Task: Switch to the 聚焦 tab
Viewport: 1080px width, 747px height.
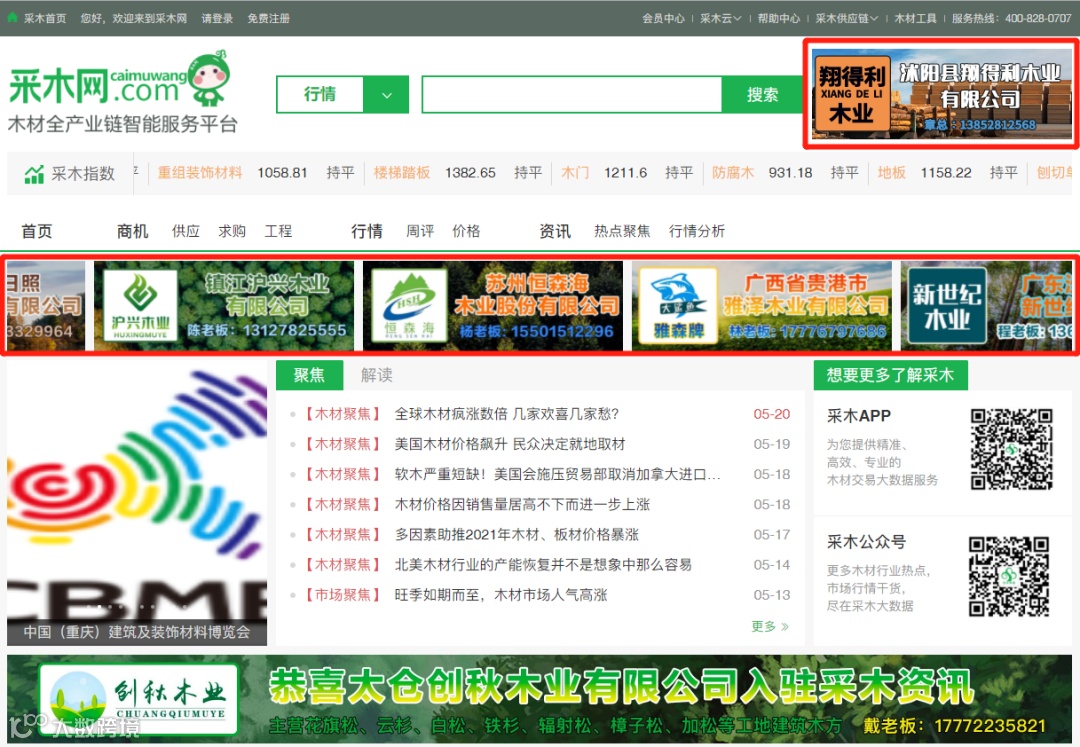Action: [309, 375]
